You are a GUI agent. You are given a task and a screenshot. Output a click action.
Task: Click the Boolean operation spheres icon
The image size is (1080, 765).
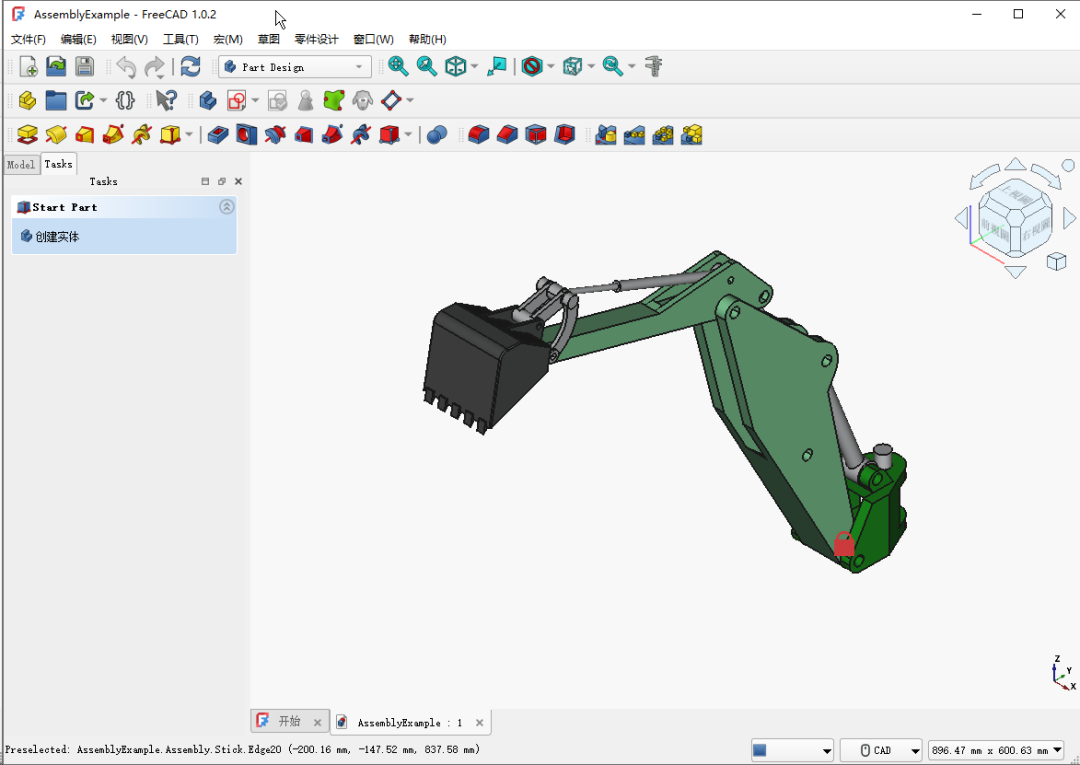pyautogui.click(x=436, y=135)
